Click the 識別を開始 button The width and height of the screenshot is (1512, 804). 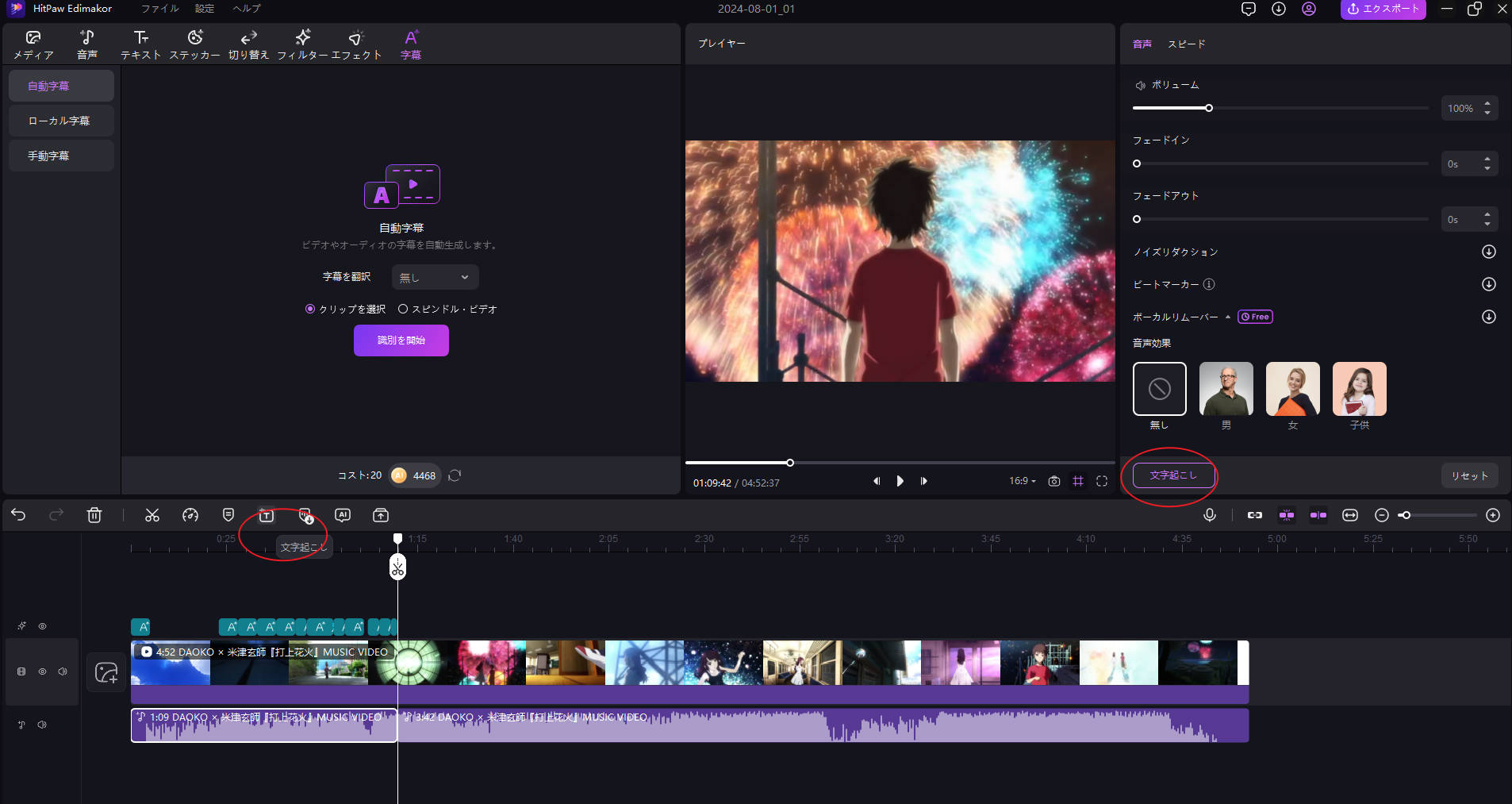tap(401, 340)
